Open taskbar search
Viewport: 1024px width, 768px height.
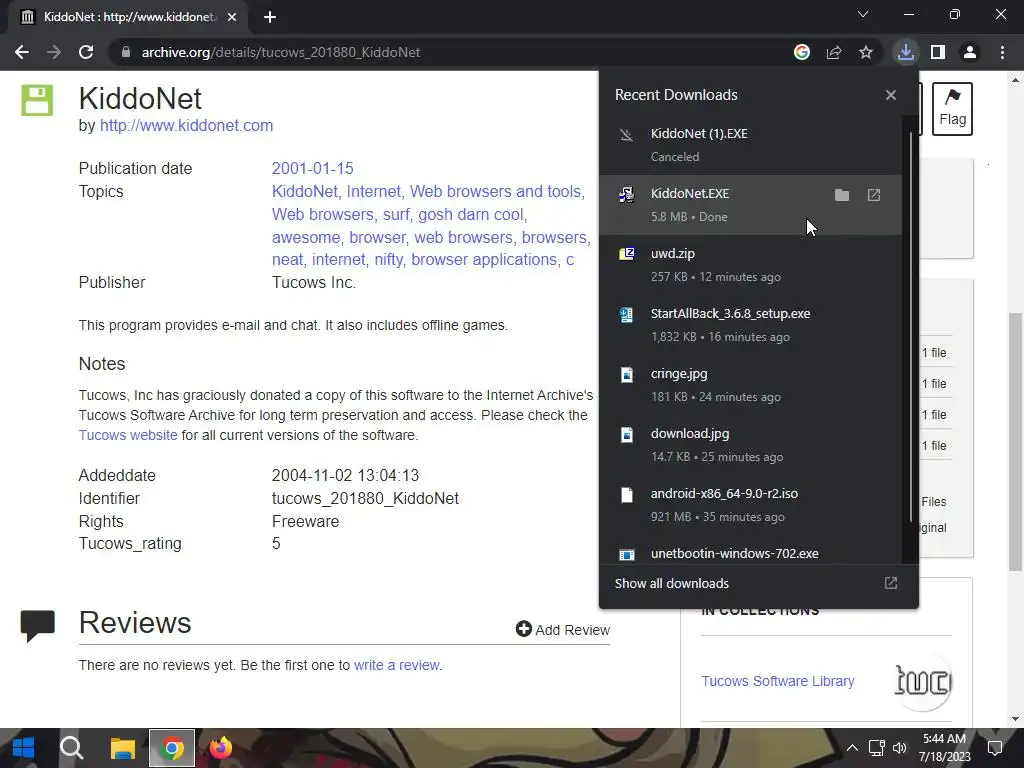click(x=71, y=748)
